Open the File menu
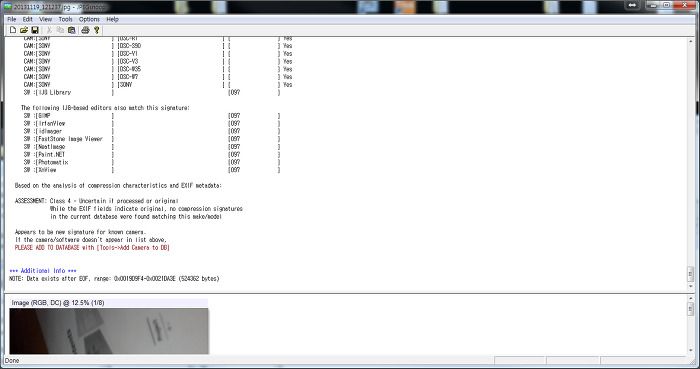Viewport: 700px width, 369px height. coord(12,19)
